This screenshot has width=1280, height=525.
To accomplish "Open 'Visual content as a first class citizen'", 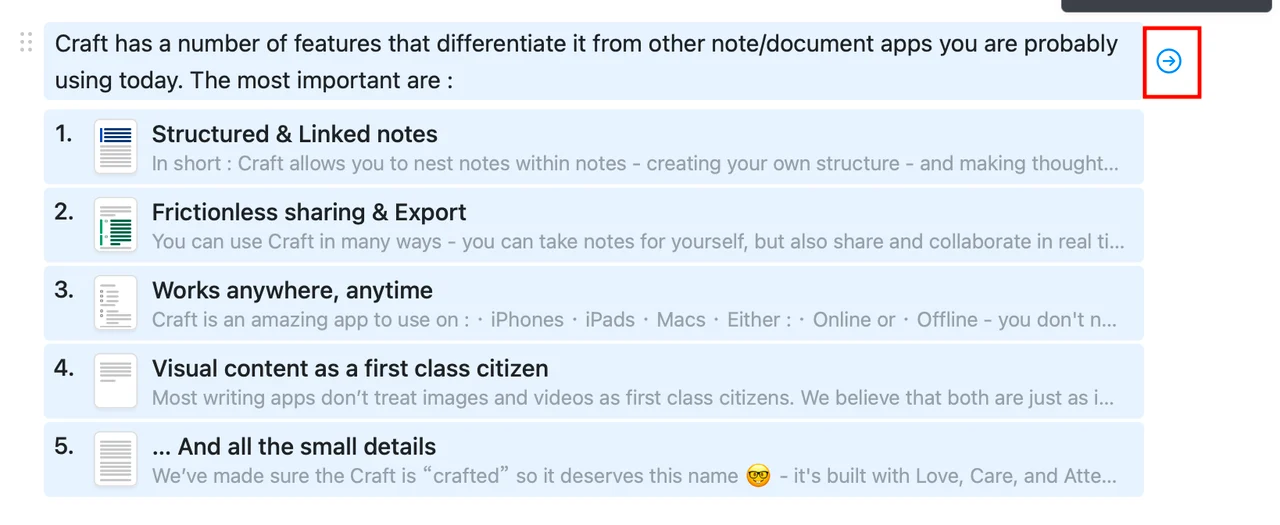I will pos(350,368).
